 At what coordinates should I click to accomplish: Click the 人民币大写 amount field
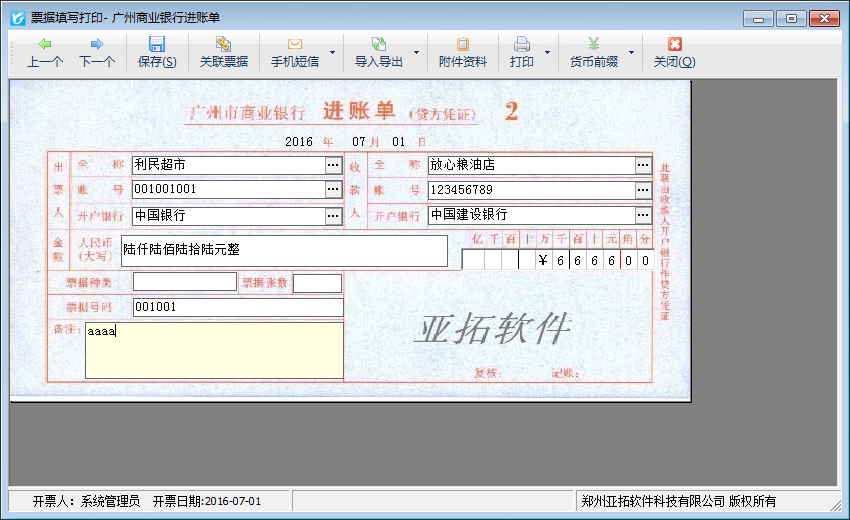pos(283,251)
